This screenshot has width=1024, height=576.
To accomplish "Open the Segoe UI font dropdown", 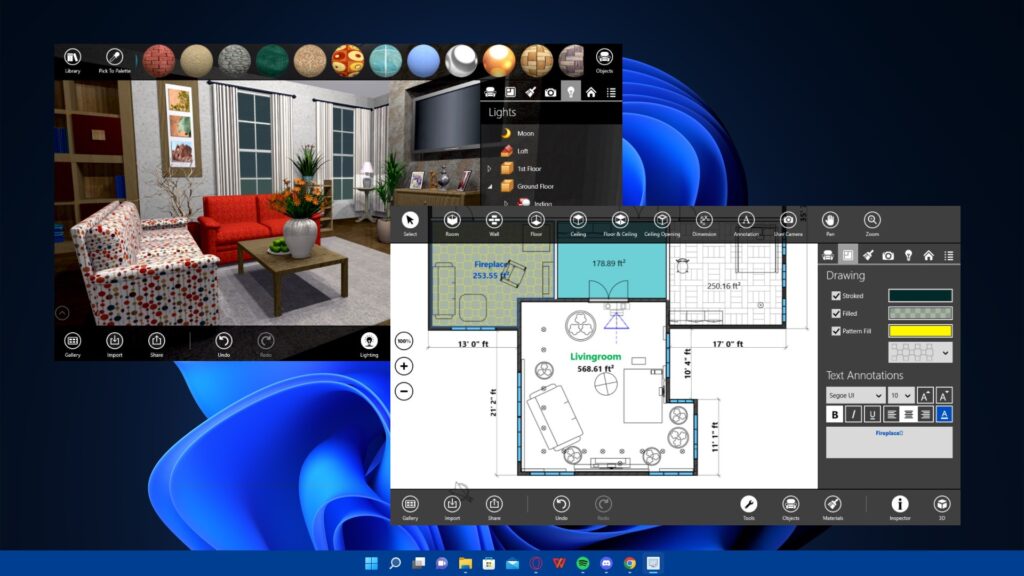I will 855,395.
